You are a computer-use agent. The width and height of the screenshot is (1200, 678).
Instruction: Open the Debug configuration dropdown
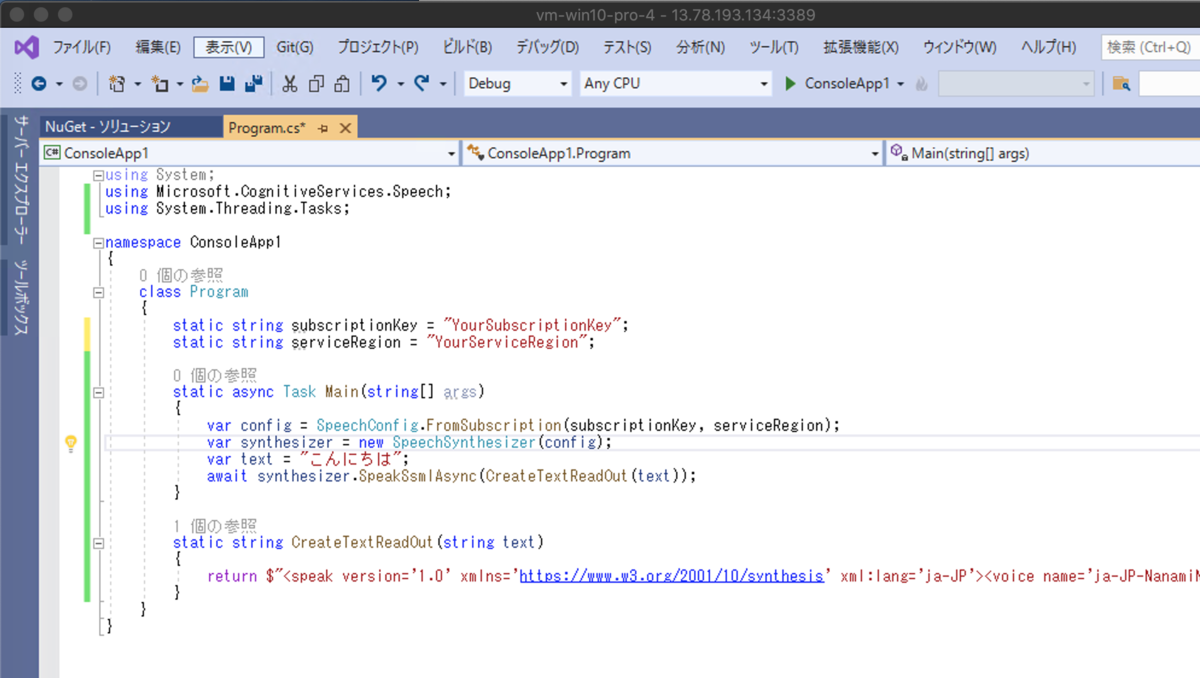(x=516, y=83)
